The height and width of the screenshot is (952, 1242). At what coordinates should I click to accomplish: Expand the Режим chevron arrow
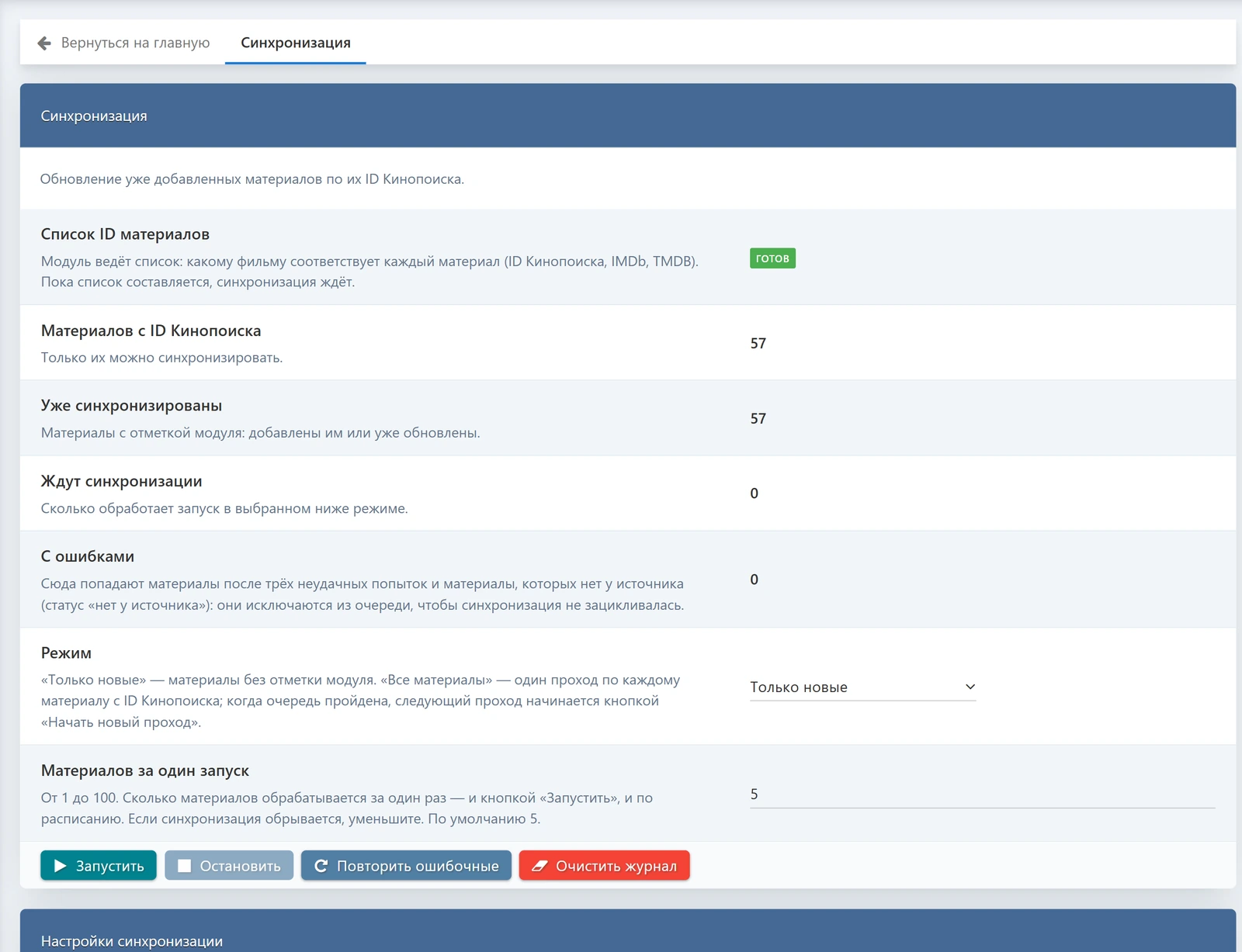[970, 687]
